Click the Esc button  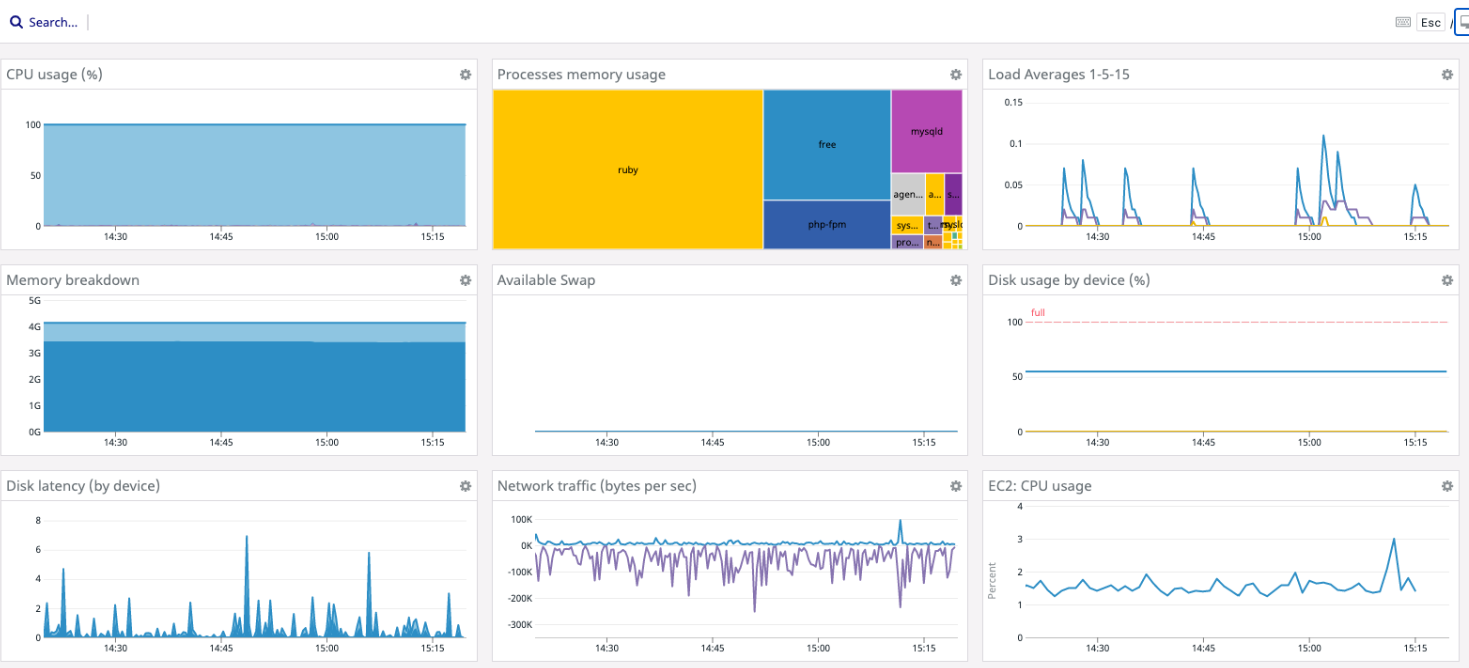point(1430,21)
